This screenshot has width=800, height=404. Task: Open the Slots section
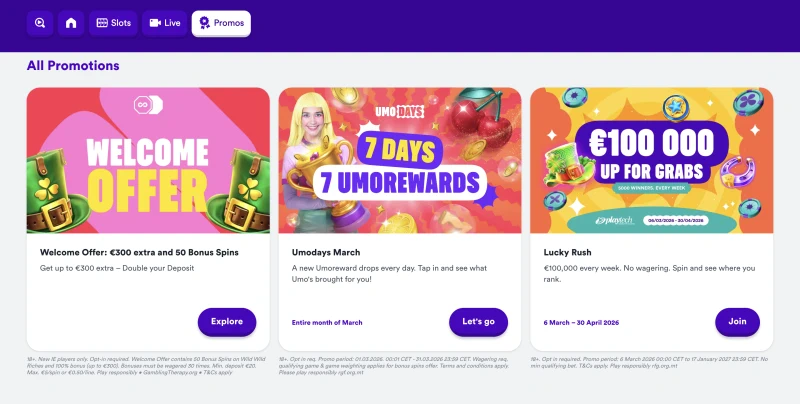coord(113,22)
